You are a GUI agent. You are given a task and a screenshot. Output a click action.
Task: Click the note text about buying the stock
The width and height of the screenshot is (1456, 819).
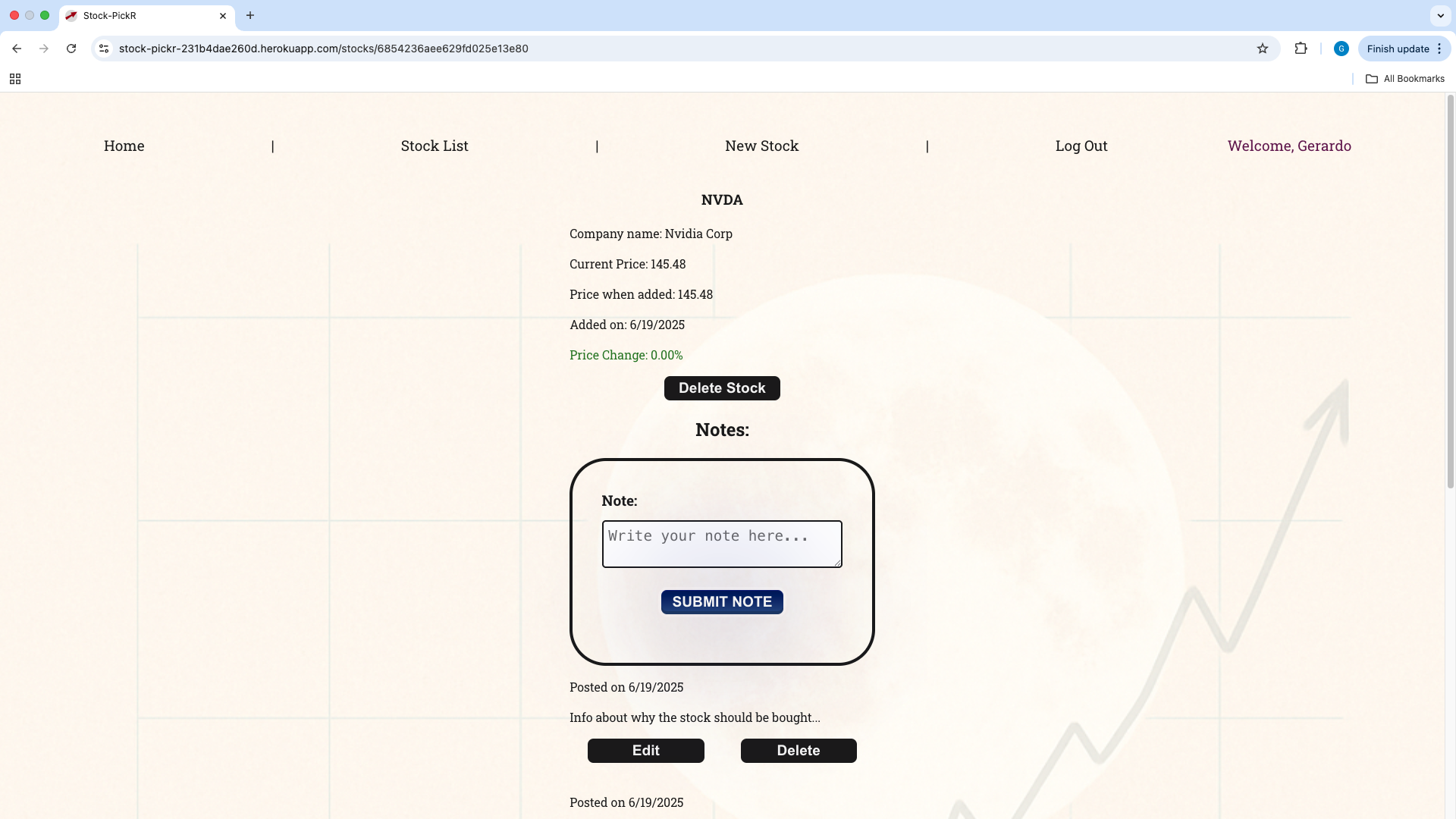[x=695, y=718]
